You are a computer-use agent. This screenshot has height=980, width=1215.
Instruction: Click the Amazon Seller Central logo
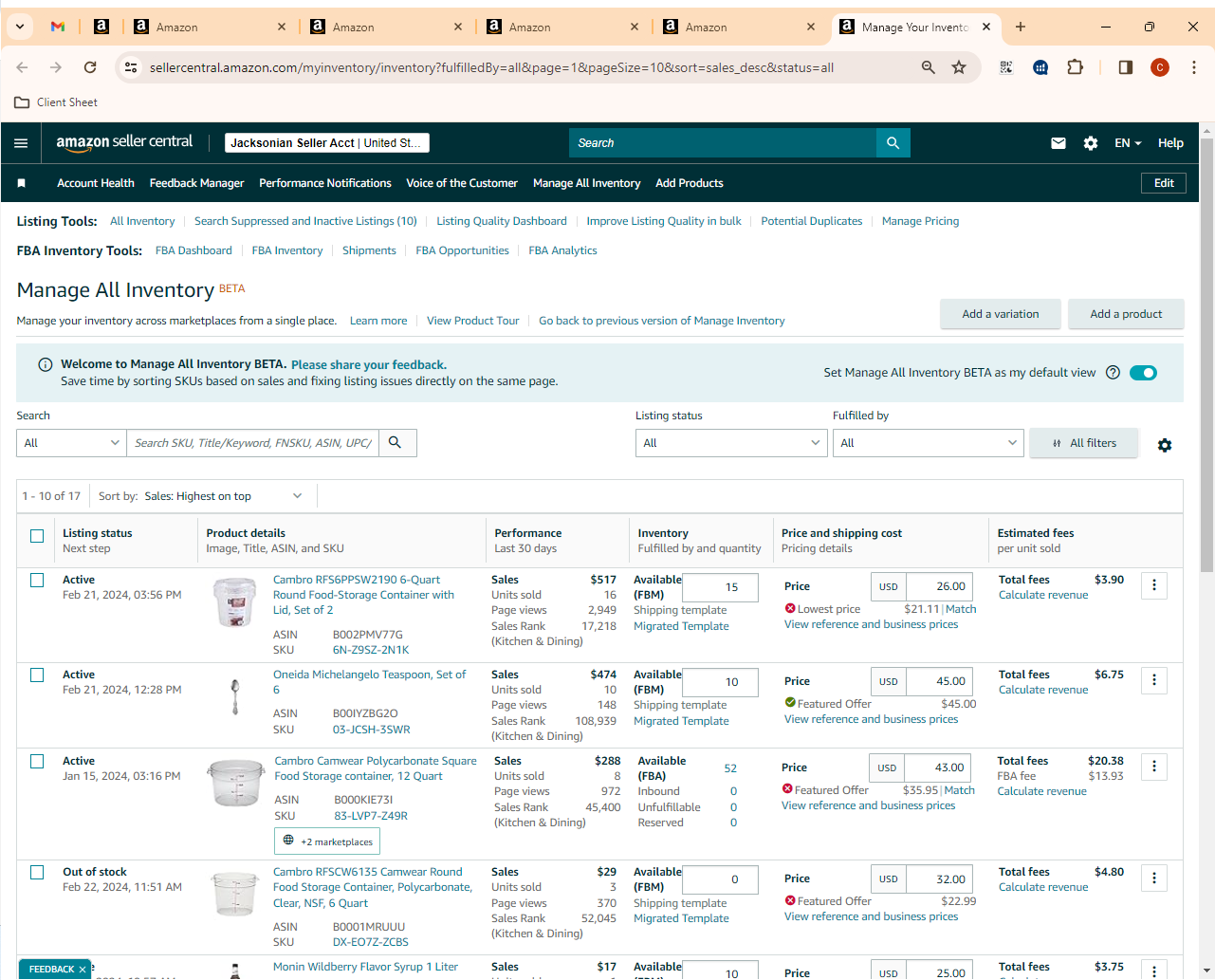[124, 142]
